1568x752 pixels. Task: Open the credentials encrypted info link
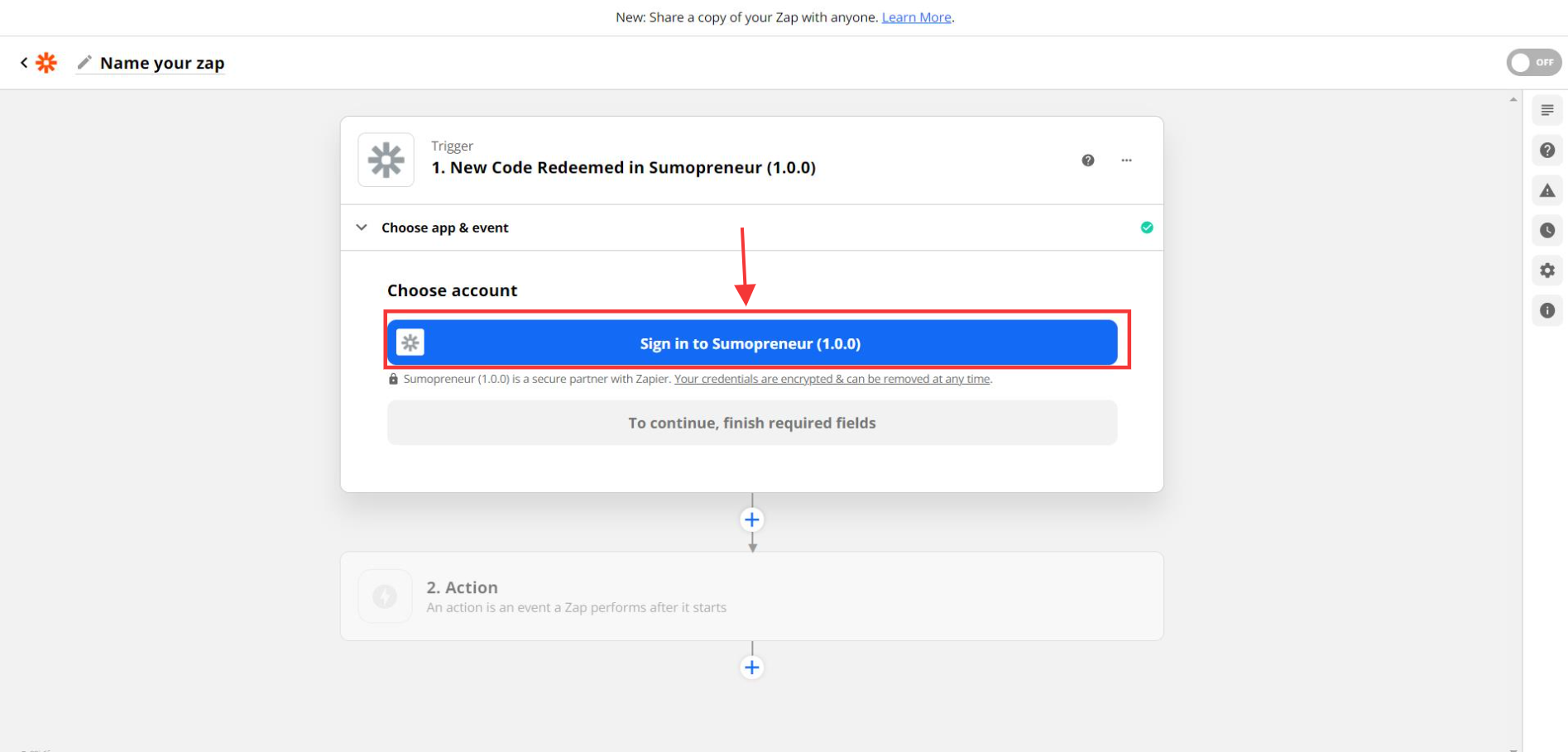click(832, 379)
